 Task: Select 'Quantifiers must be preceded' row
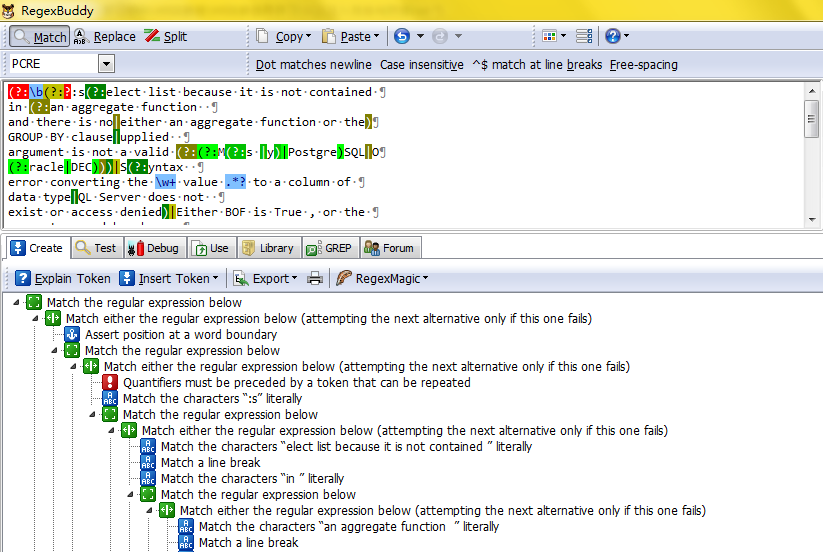297,383
